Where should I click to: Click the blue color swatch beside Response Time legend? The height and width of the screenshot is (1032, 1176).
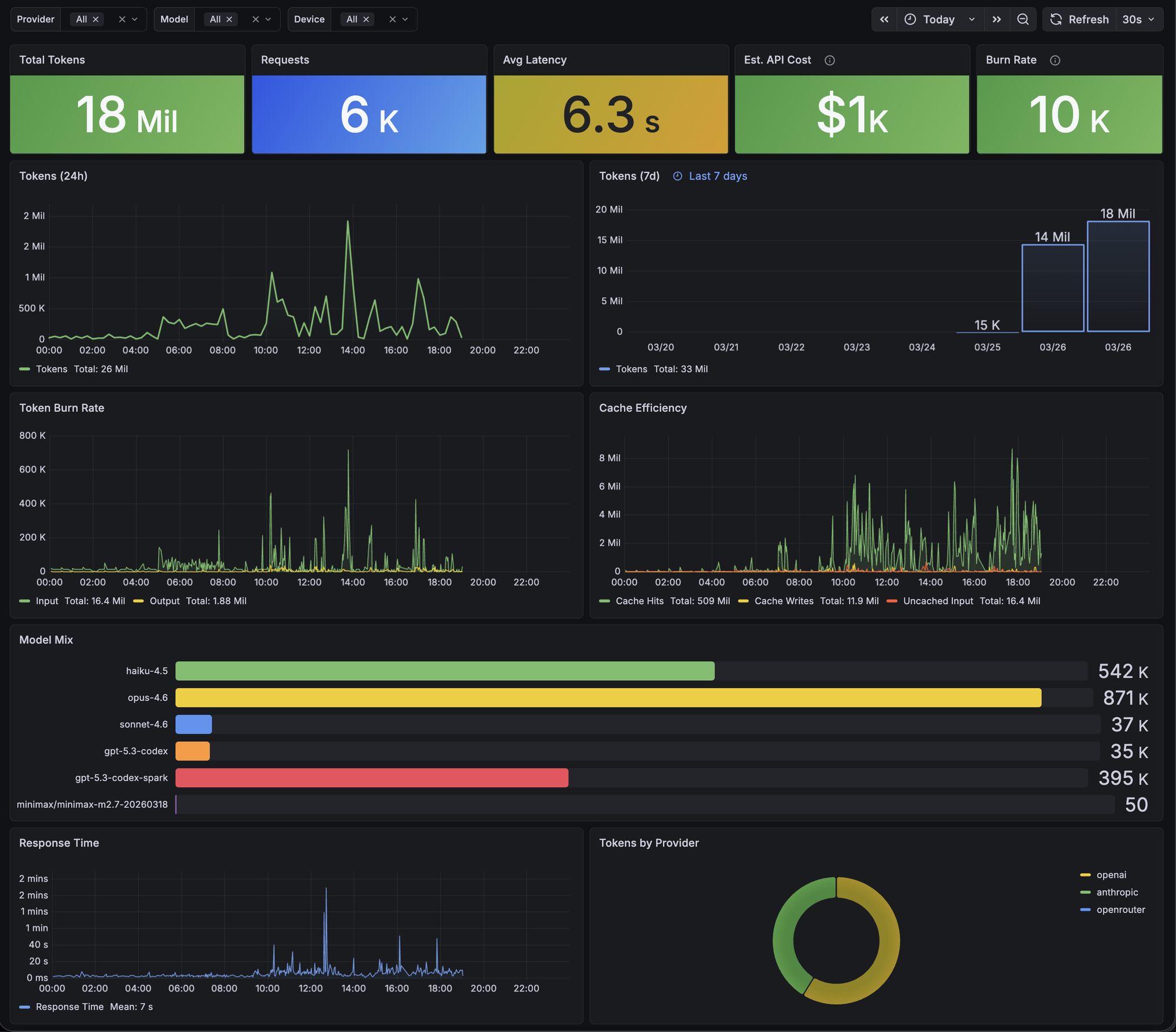point(25,1007)
